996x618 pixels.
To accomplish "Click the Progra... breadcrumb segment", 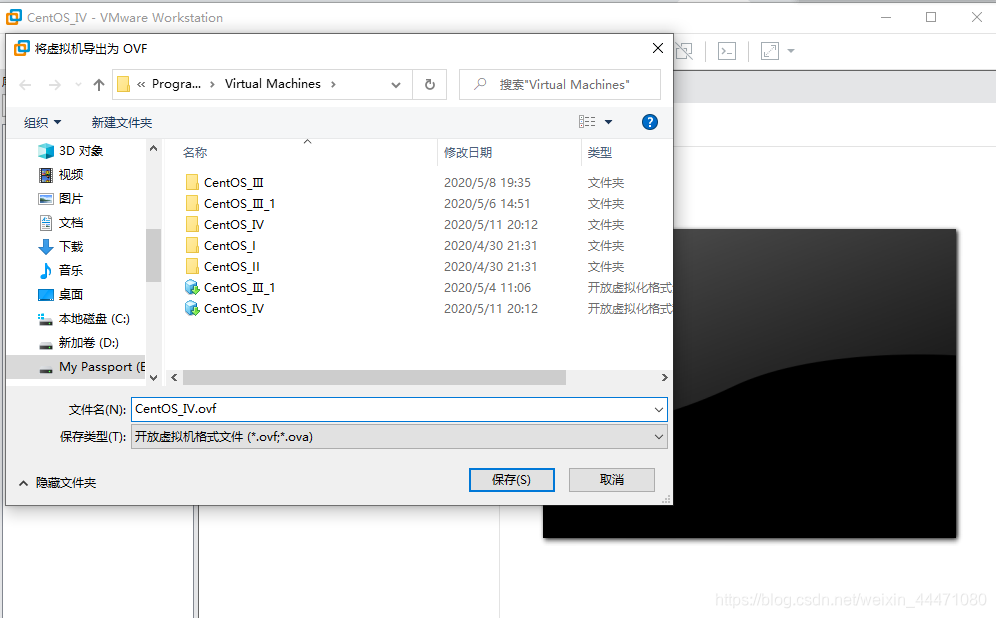I will coord(176,84).
